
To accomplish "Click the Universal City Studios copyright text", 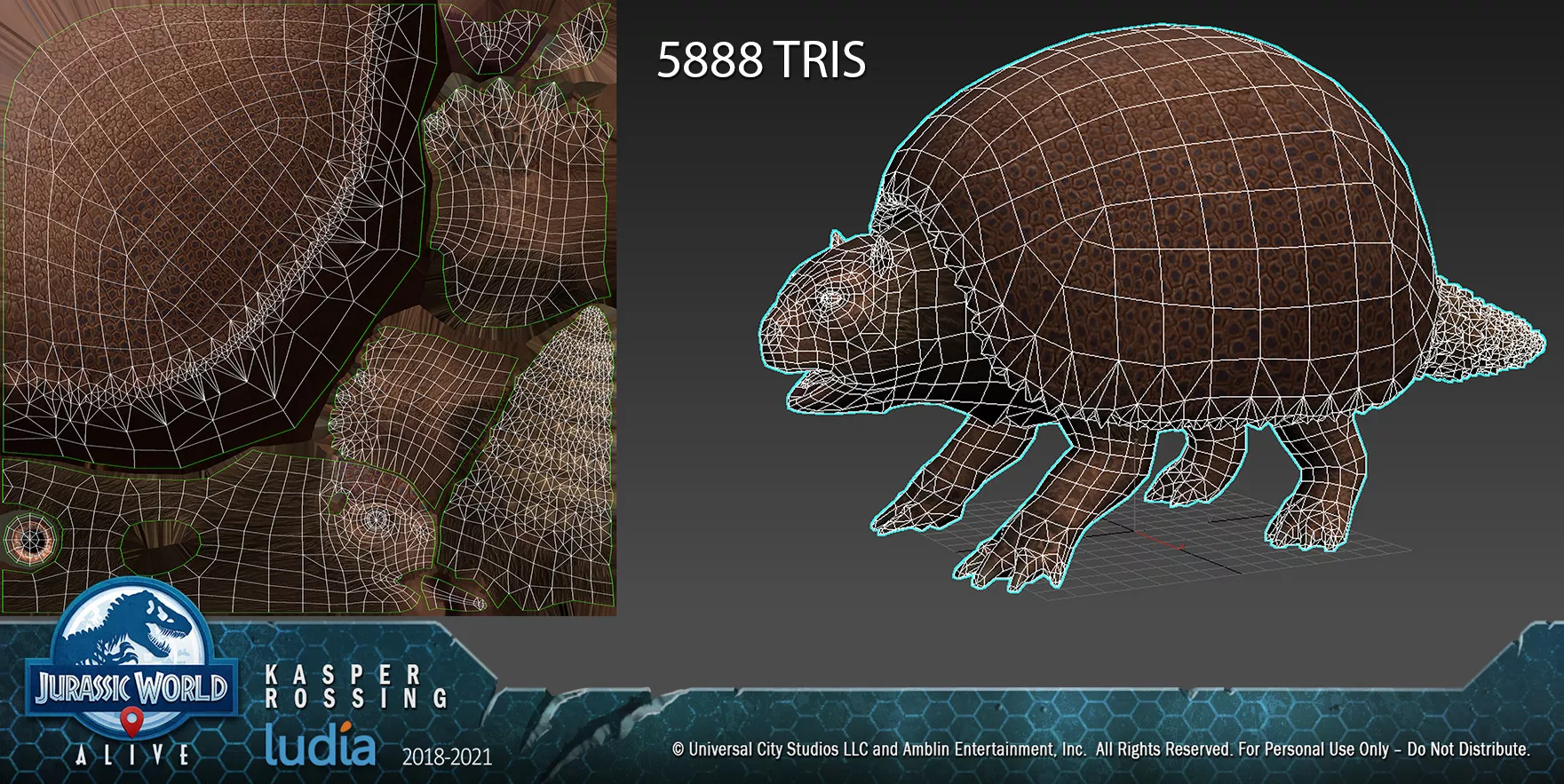I will [x=1100, y=749].
